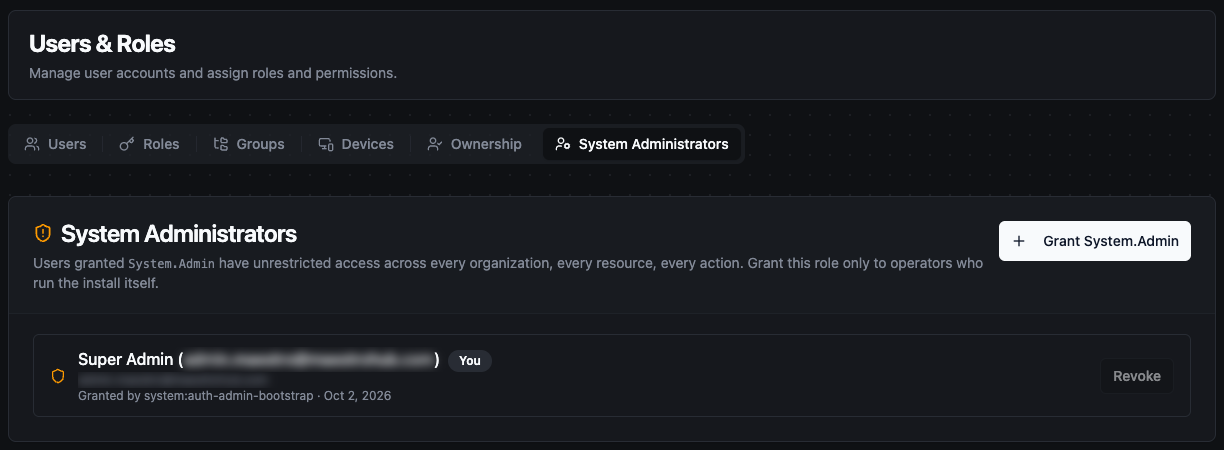Screen dimensions: 1224x450
Task: Click the System Administrators section heading
Action: pos(179,234)
